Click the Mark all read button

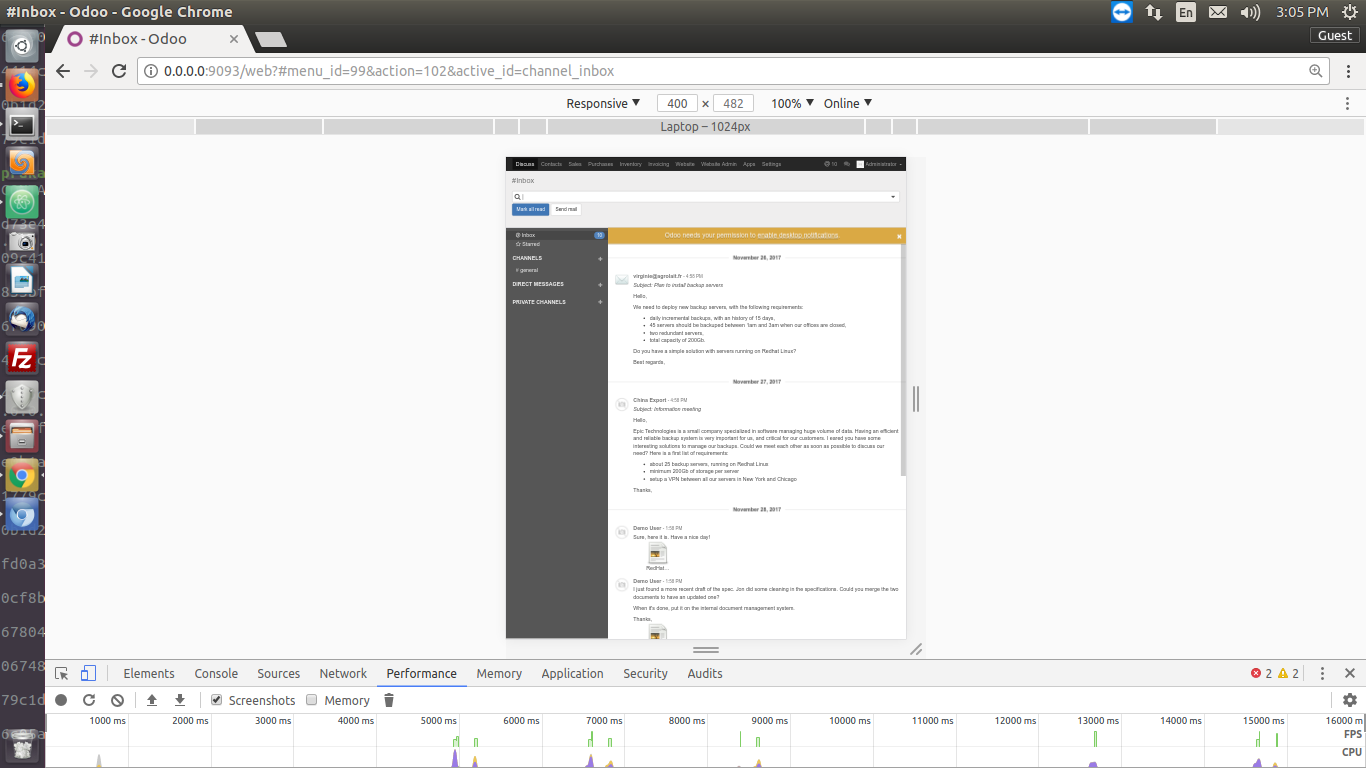(x=530, y=209)
